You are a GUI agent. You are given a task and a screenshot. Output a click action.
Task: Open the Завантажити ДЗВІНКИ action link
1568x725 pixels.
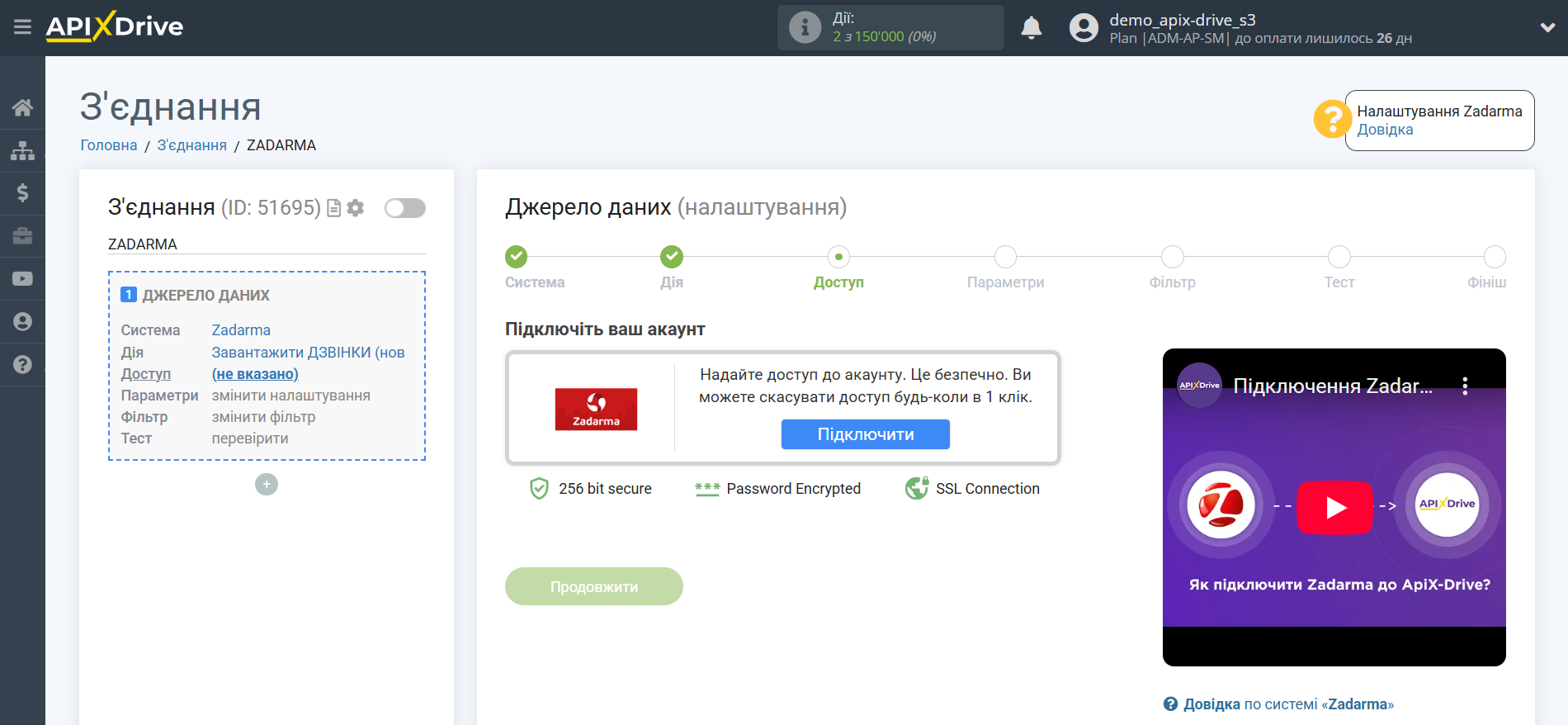click(309, 353)
